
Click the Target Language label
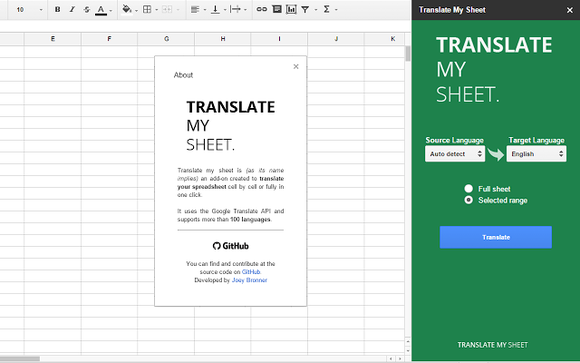point(536,140)
